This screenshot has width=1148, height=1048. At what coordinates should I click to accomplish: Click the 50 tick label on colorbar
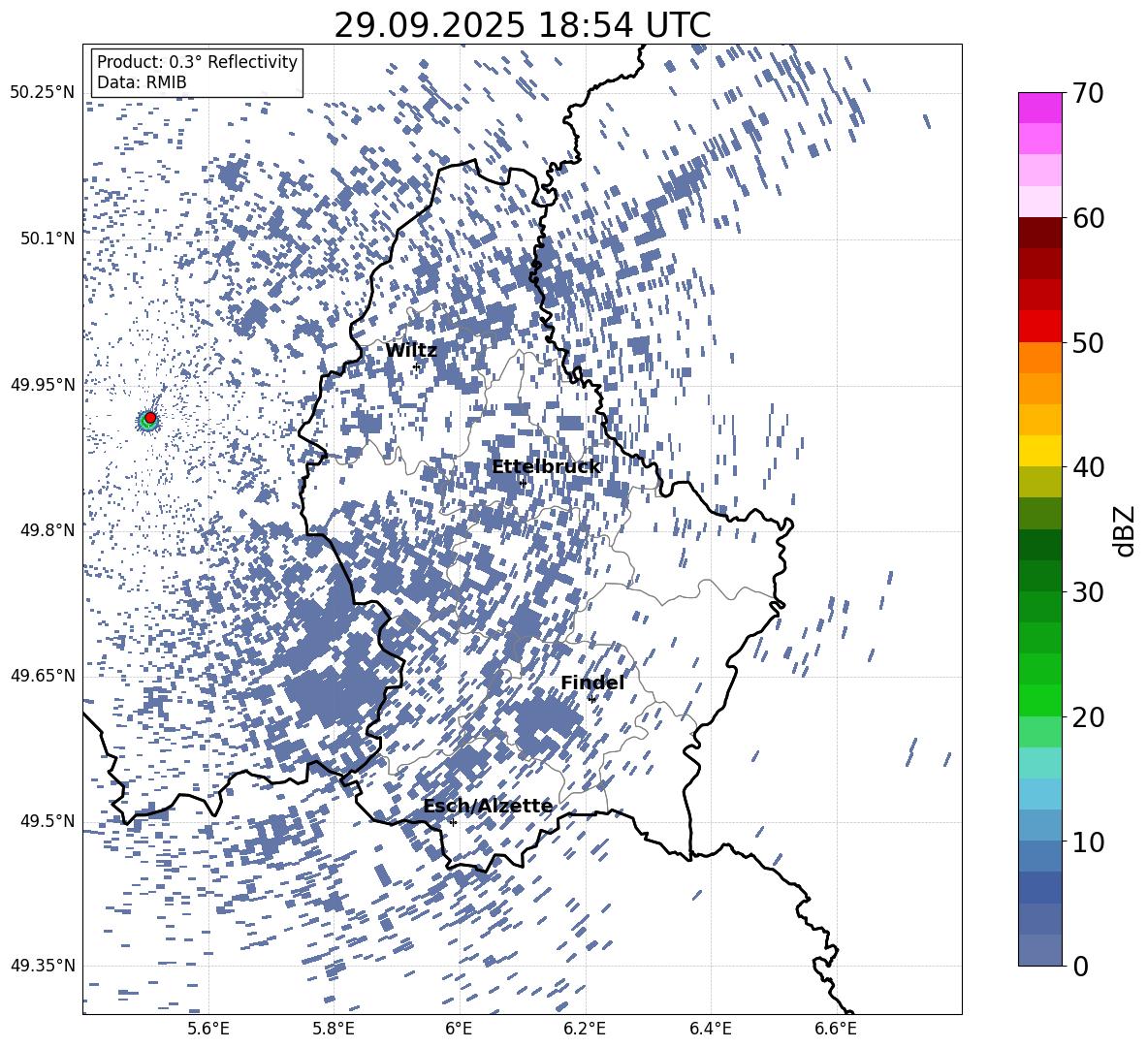click(x=1088, y=343)
